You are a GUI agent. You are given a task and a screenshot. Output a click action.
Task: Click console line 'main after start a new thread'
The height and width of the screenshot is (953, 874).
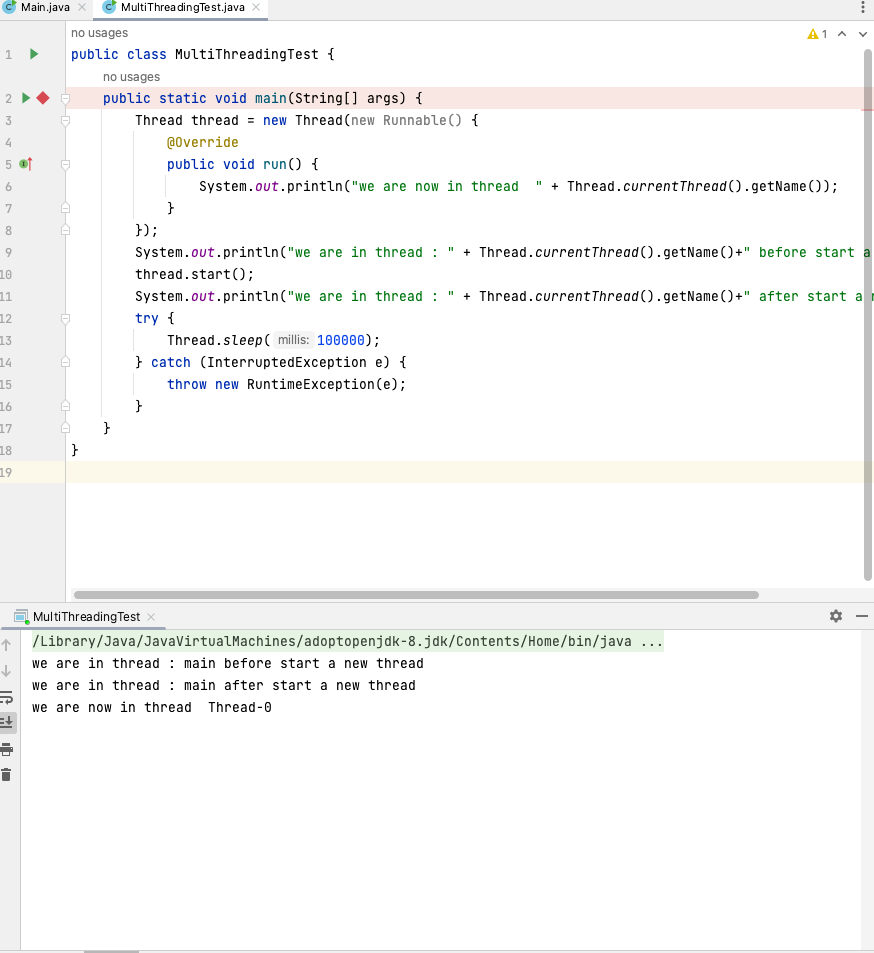tap(224, 685)
